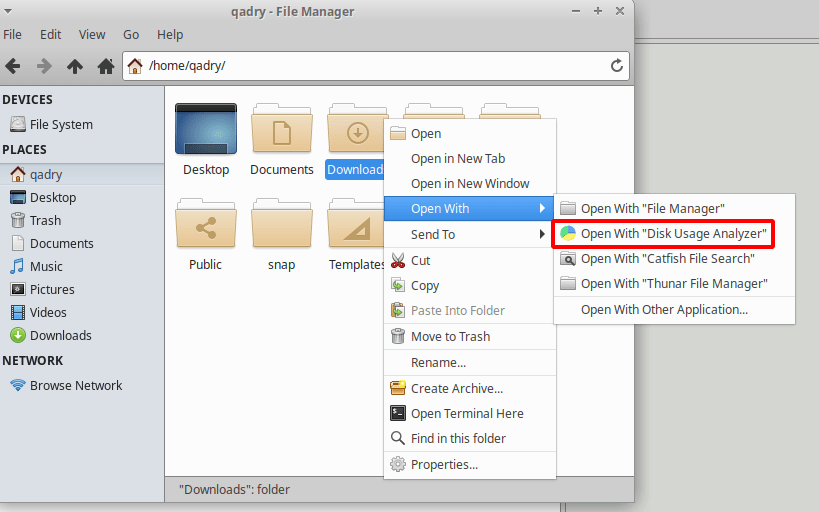
Task: Select the Desktop folder icon in file view
Action: (206, 129)
